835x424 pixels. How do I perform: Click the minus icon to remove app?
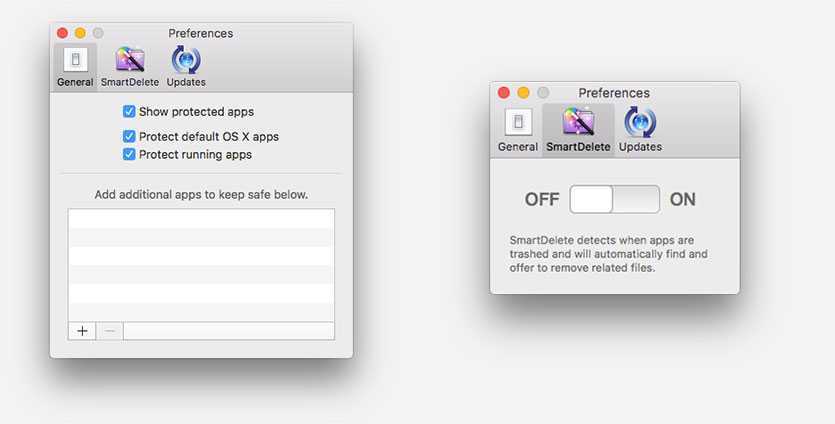[x=110, y=331]
